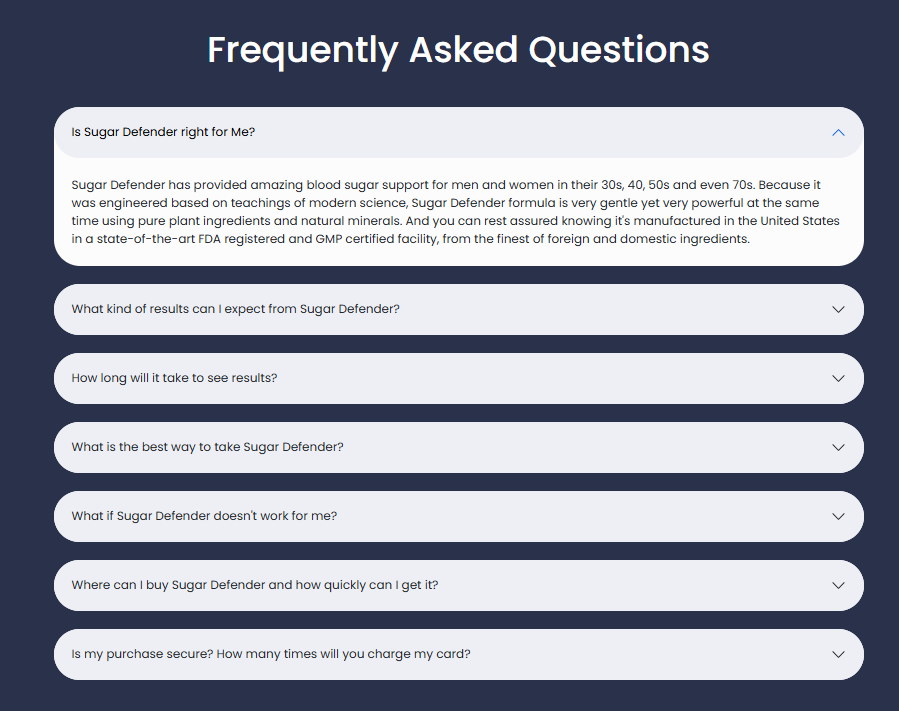Click chevron for 'Where can I buy' question
This screenshot has height=711, width=899.
tap(838, 585)
